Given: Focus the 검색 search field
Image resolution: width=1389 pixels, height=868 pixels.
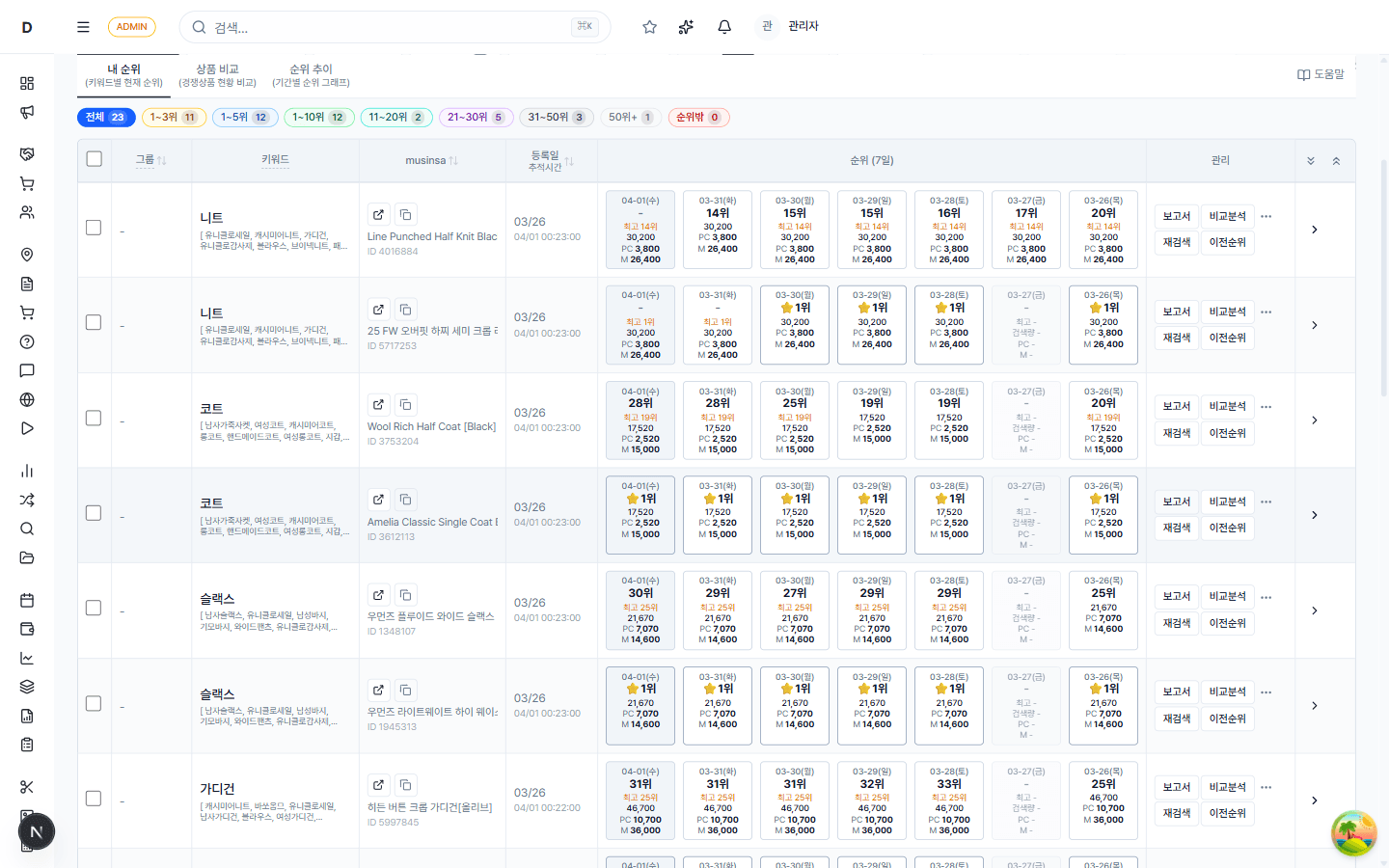Looking at the screenshot, I should click(386, 27).
